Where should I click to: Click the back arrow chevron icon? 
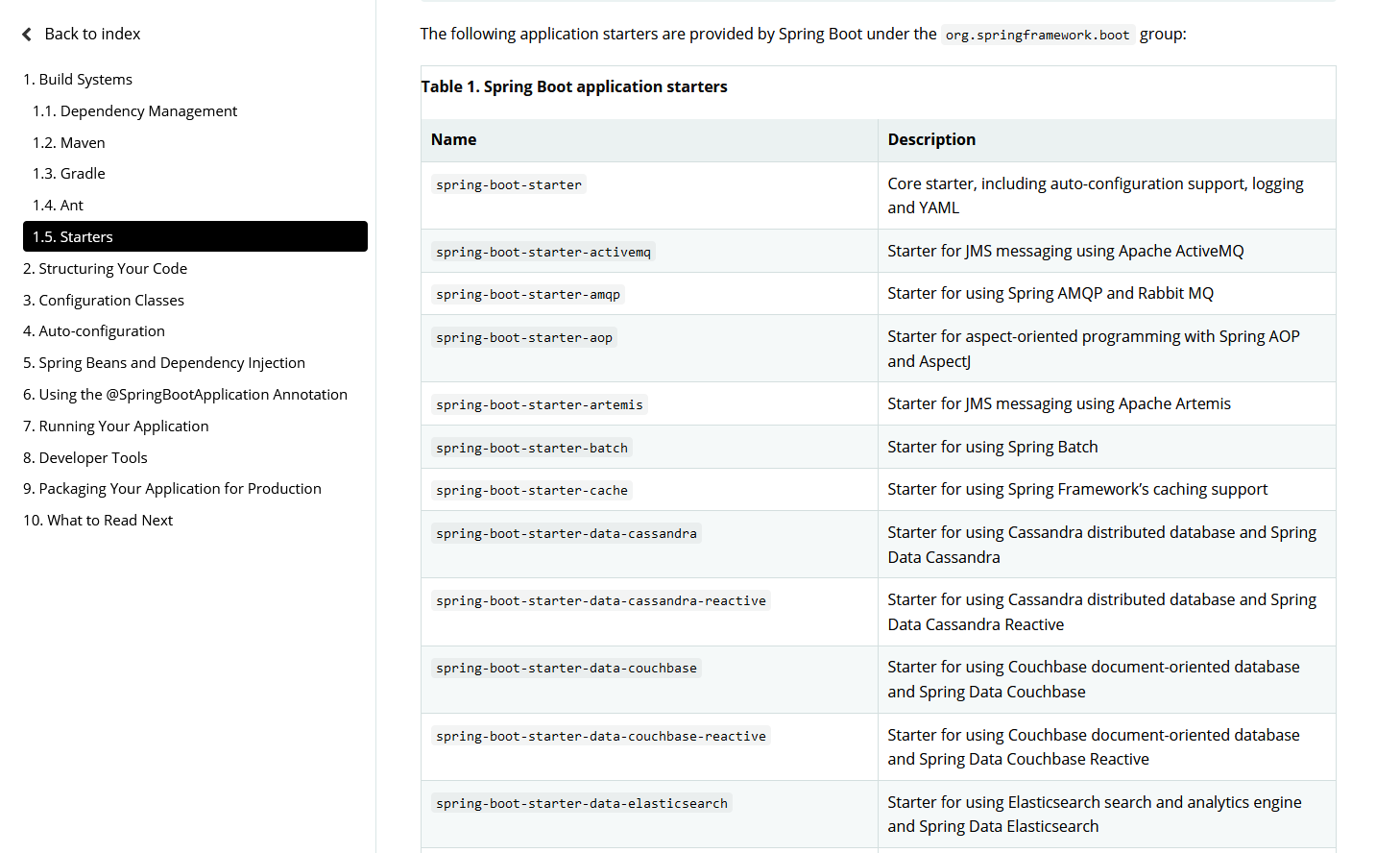(x=27, y=35)
